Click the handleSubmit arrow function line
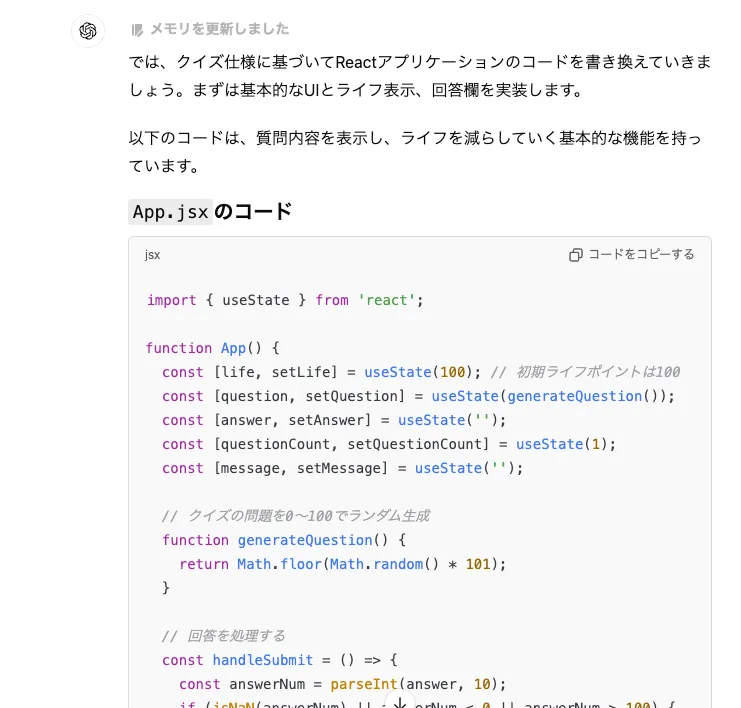The image size is (741, 708). 280,660
